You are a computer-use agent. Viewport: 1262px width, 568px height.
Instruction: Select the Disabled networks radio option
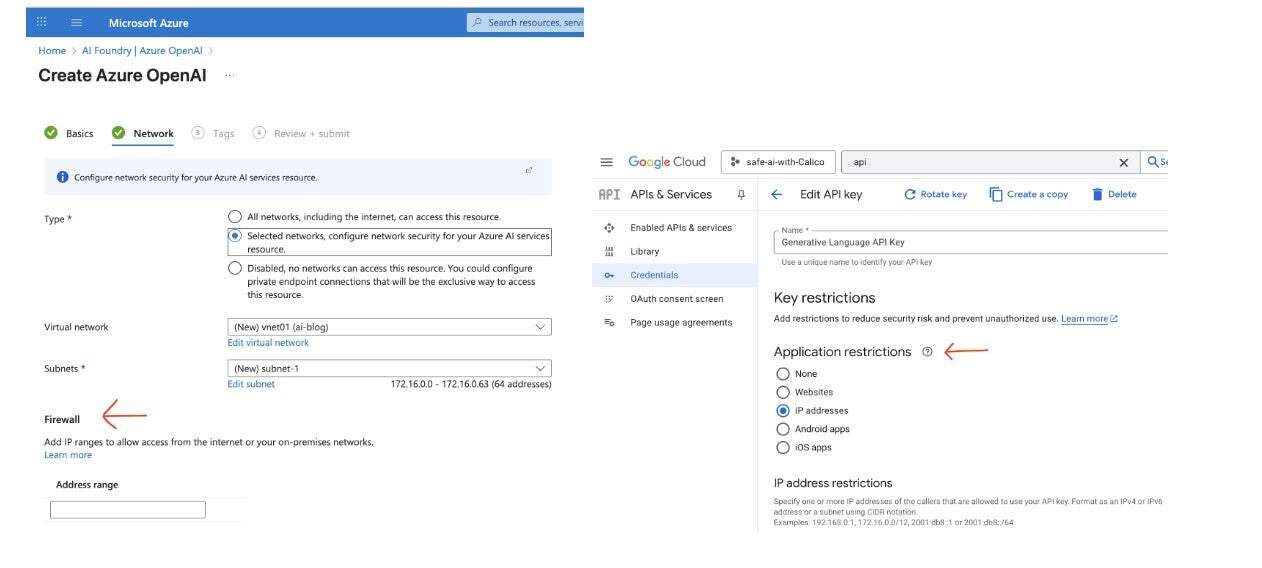pyautogui.click(x=235, y=268)
